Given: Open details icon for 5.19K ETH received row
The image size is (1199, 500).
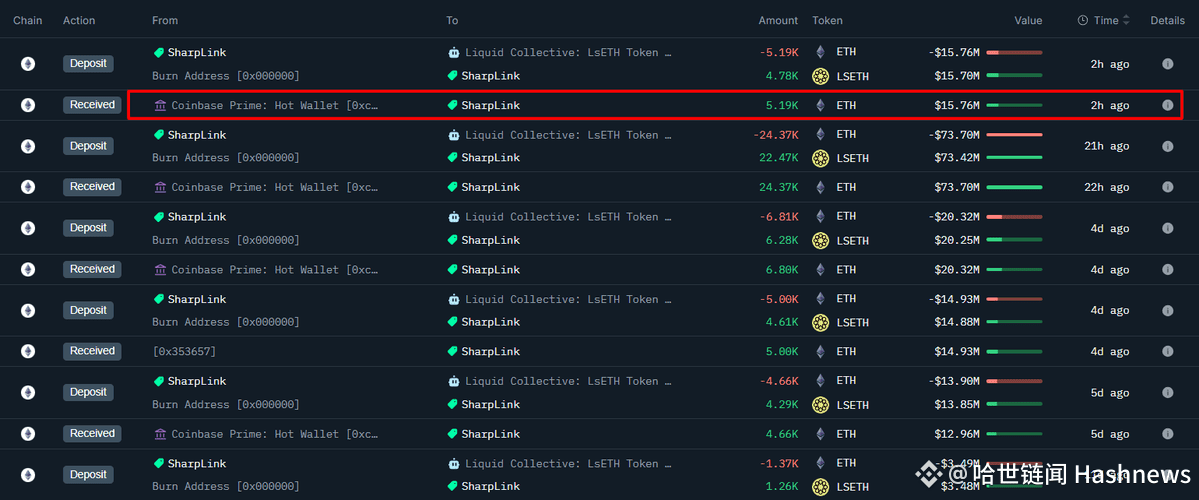Looking at the screenshot, I should click(1167, 105).
